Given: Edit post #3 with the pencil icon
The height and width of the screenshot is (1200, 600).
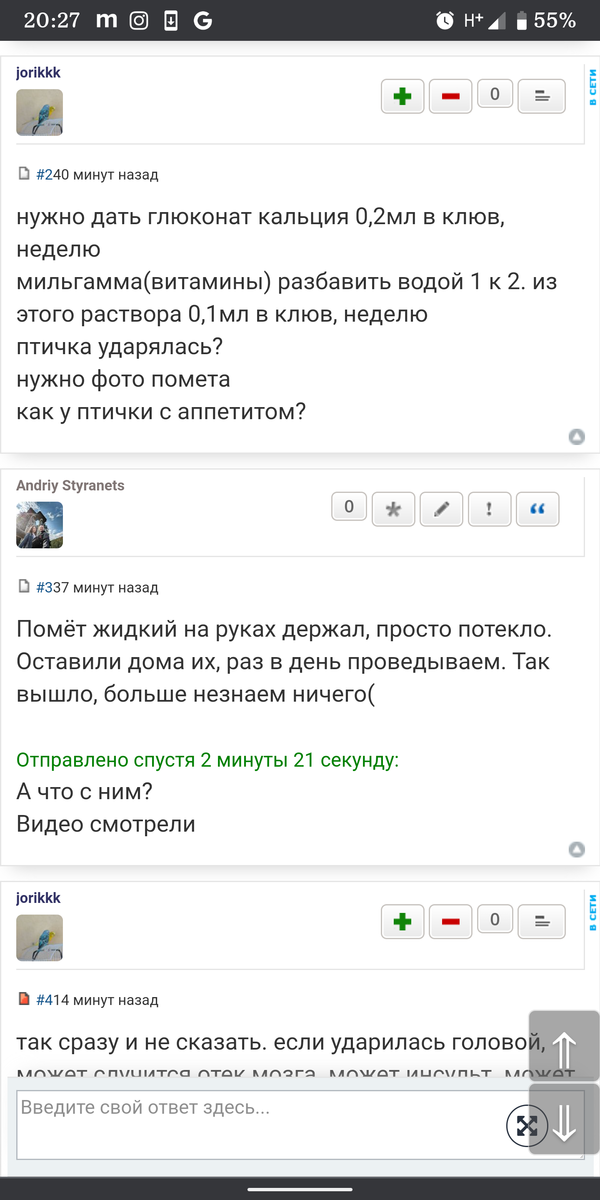Looking at the screenshot, I should [x=441, y=509].
